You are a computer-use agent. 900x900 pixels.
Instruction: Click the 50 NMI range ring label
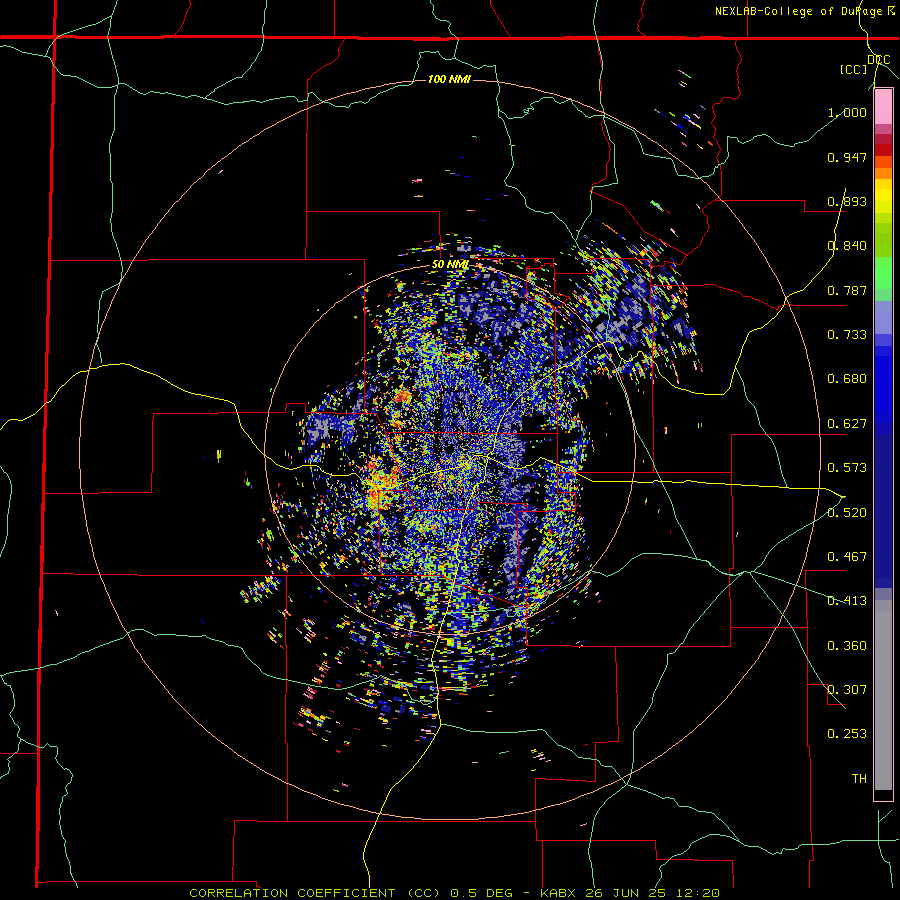coord(451,265)
